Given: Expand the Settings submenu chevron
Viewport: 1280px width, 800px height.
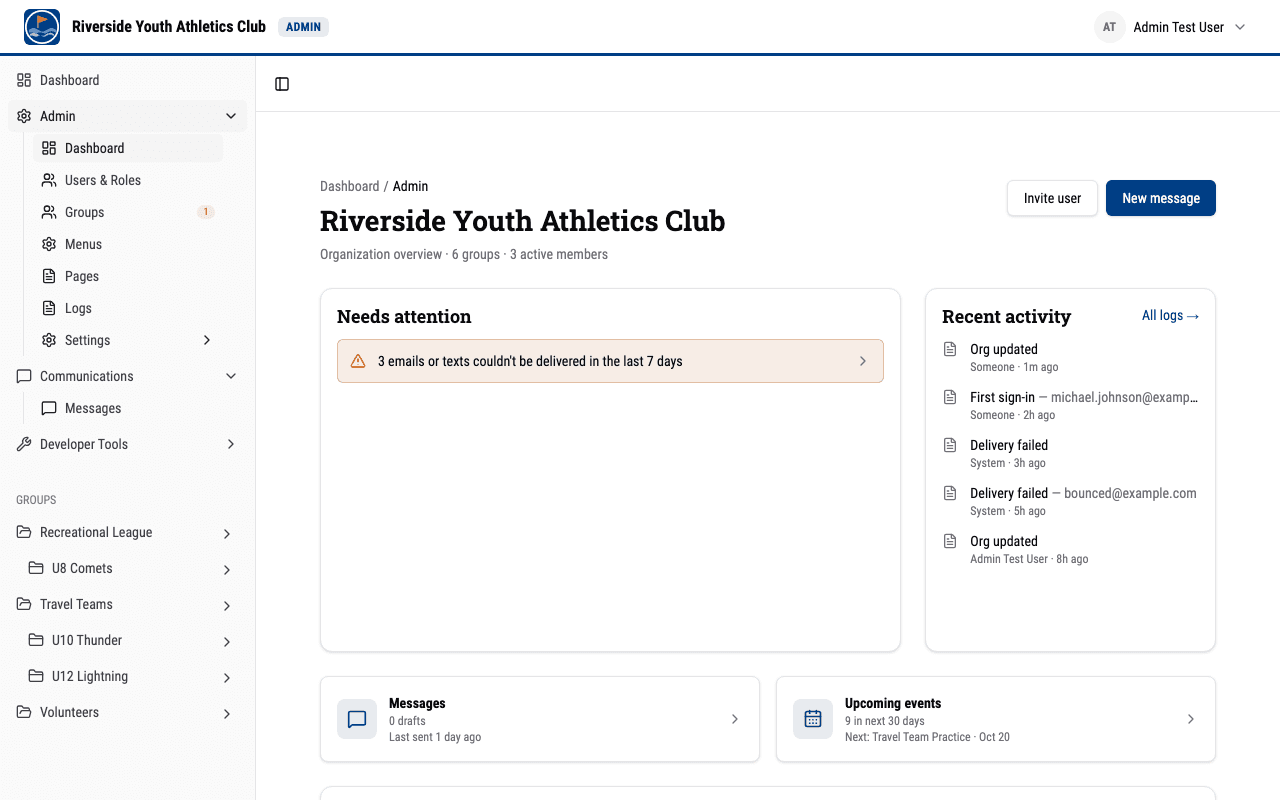Looking at the screenshot, I should point(207,340).
